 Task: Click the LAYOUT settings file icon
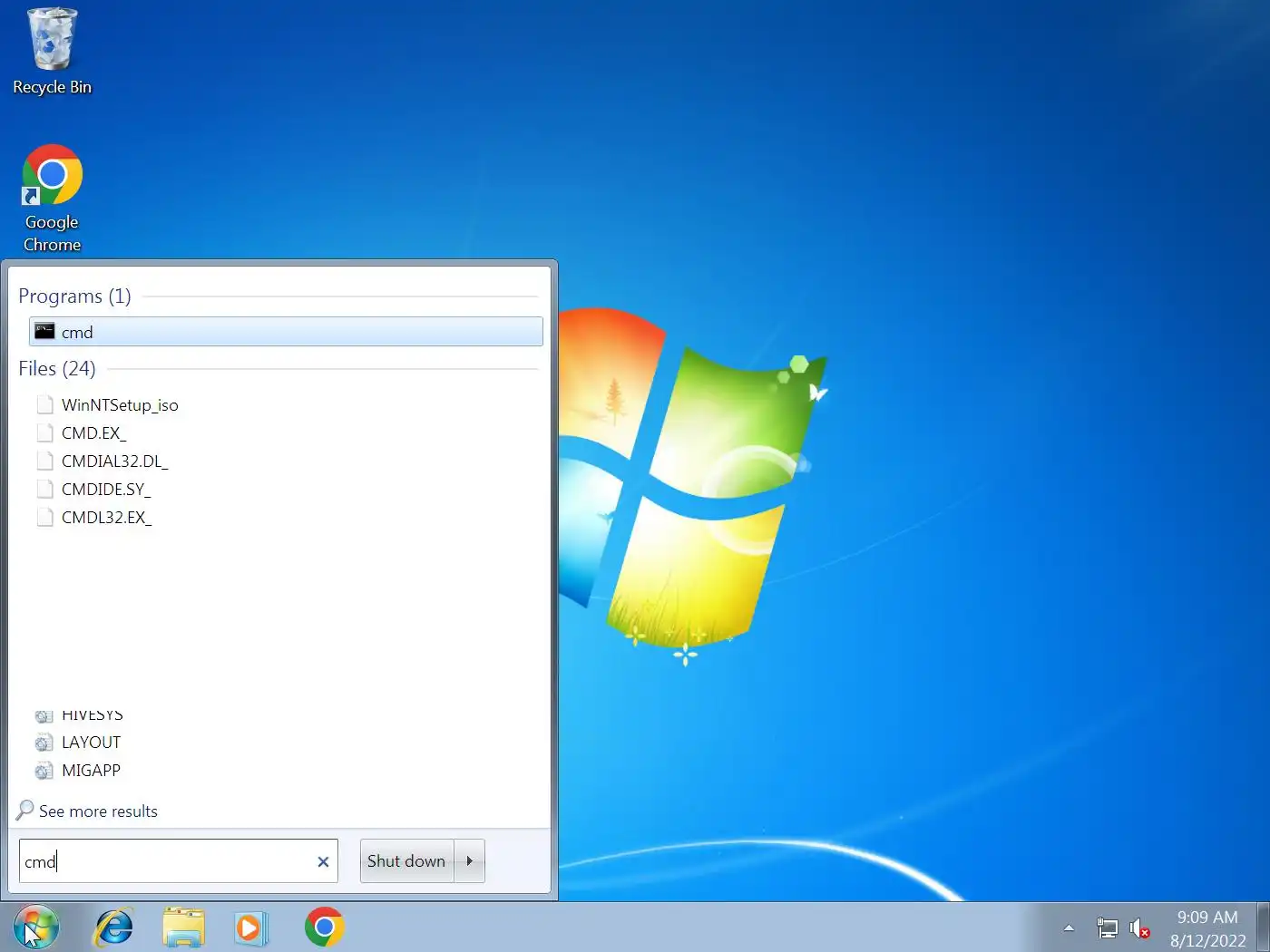tap(44, 743)
